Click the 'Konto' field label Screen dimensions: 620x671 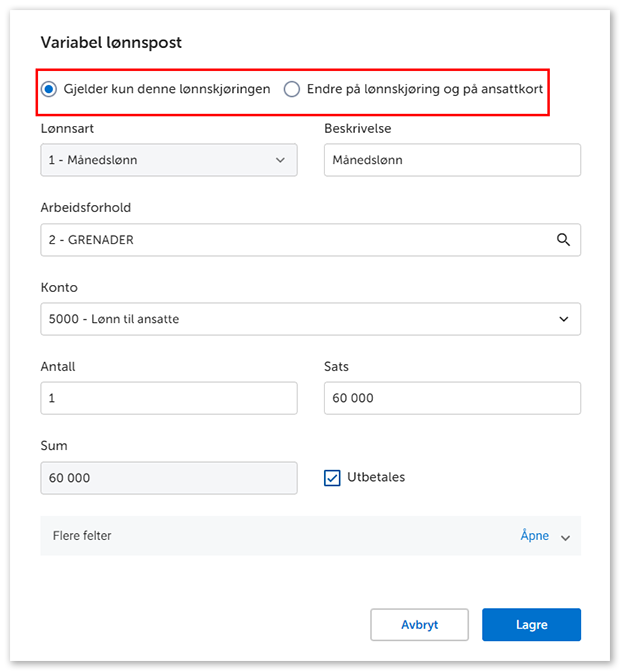point(58,287)
